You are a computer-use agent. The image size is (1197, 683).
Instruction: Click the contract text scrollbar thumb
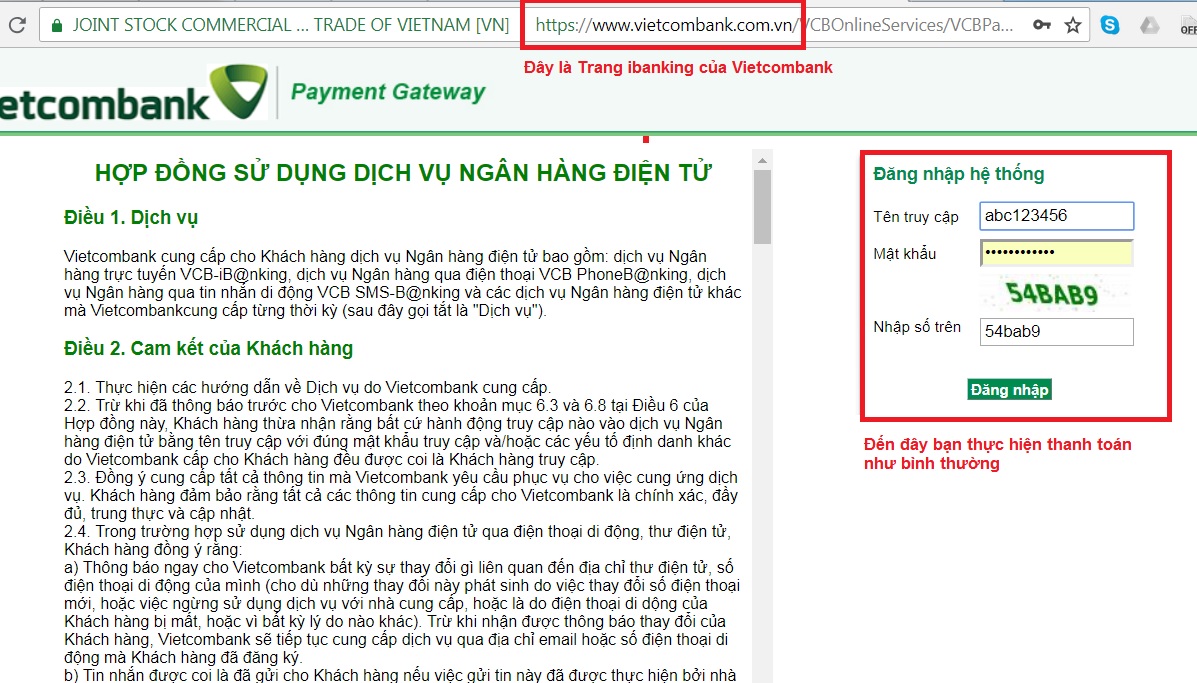pos(762,207)
